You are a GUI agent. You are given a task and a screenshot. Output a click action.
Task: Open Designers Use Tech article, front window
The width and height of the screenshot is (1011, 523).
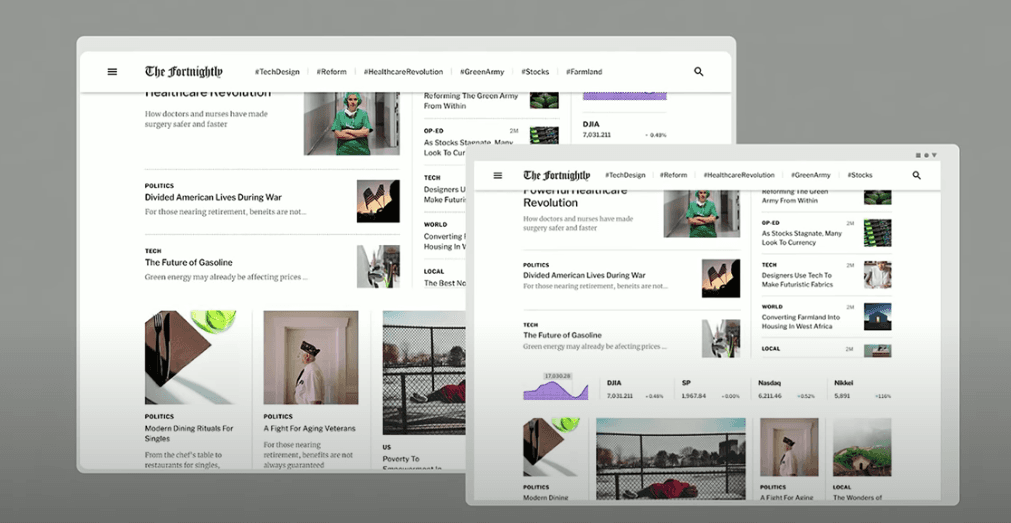click(798, 280)
